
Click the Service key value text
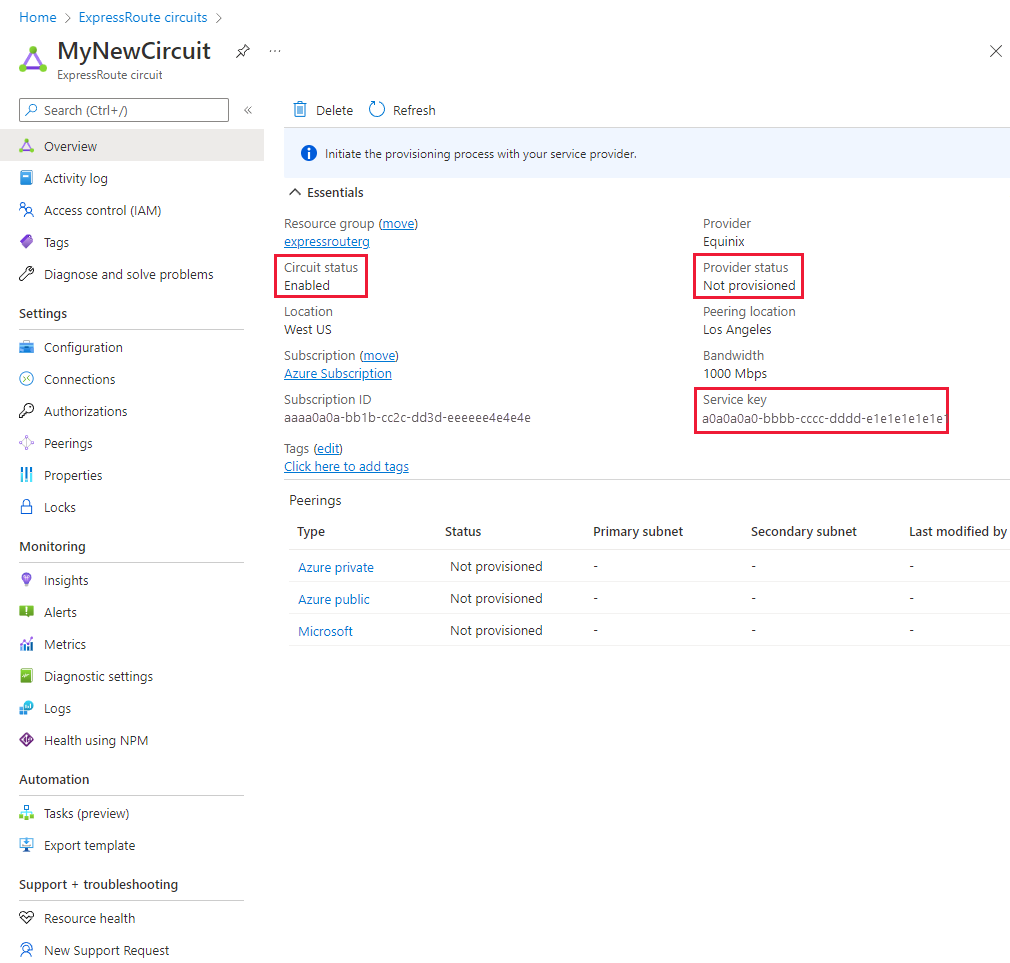click(x=824, y=418)
